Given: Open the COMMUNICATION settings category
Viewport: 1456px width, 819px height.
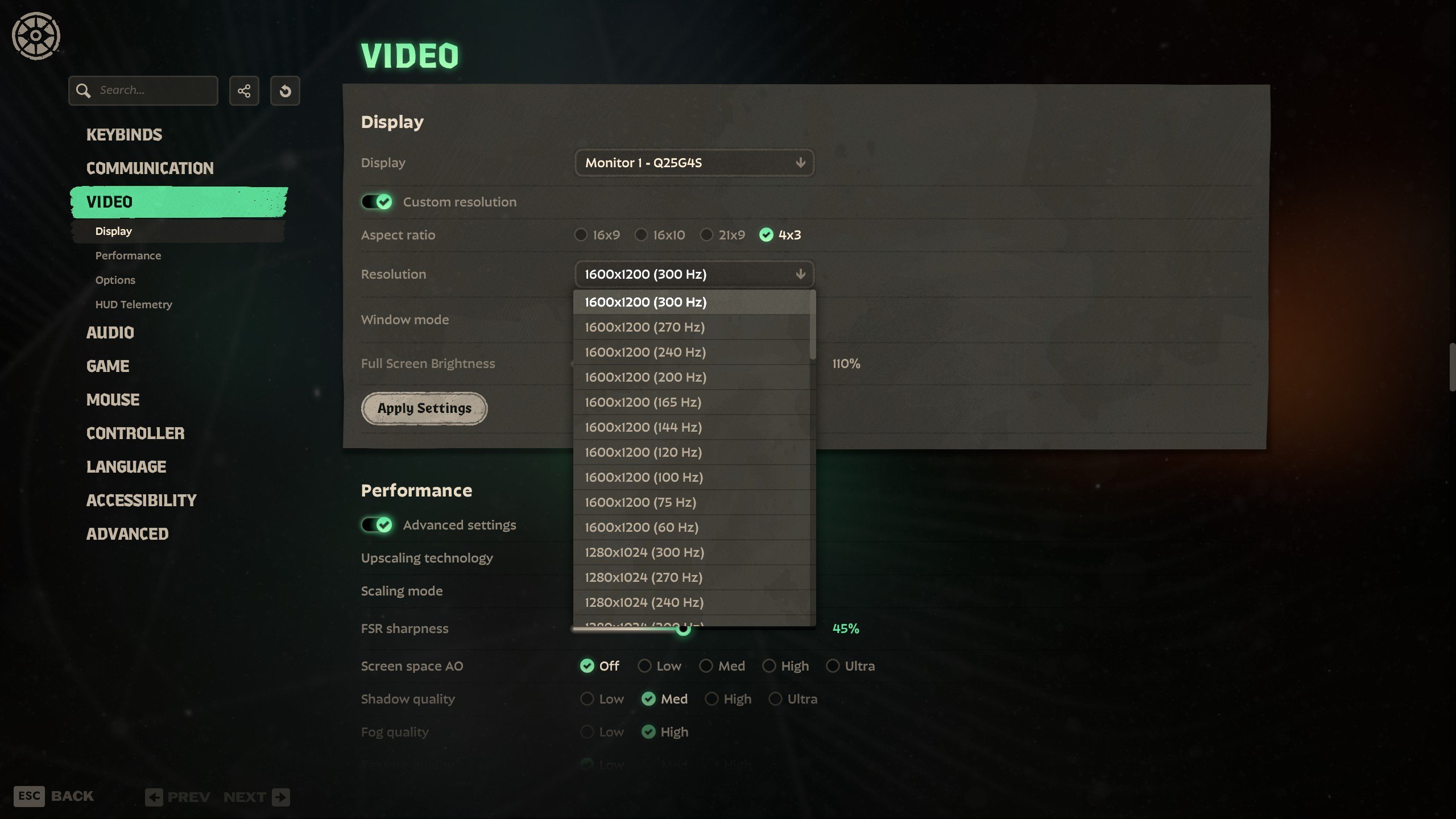Looking at the screenshot, I should click(x=150, y=168).
